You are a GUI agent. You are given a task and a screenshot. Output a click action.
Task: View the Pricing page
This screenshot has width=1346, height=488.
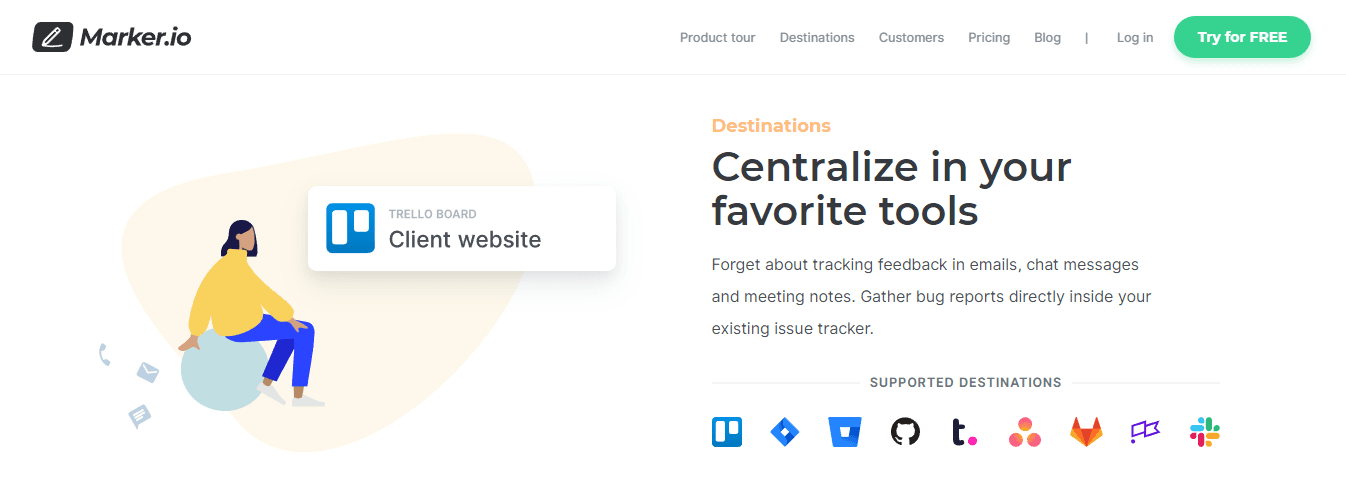point(989,38)
